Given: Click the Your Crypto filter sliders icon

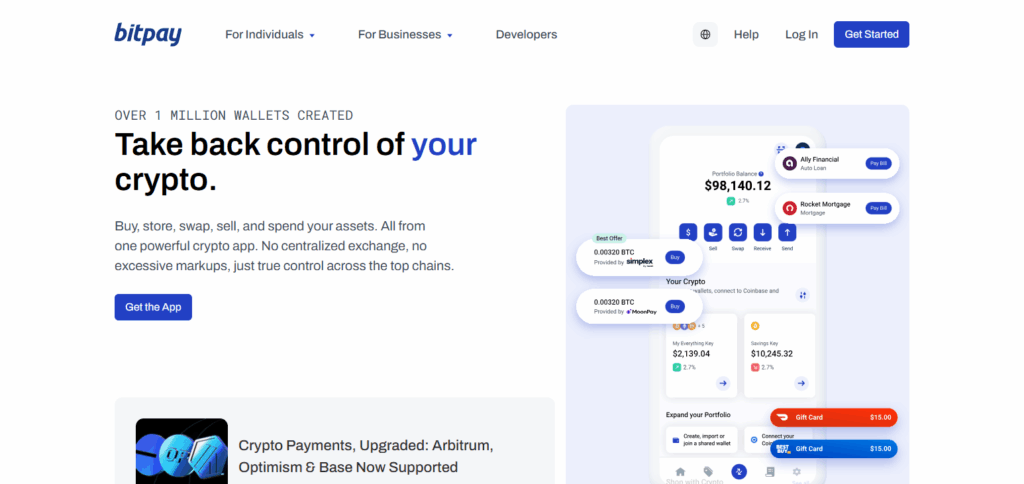Looking at the screenshot, I should coord(803,295).
